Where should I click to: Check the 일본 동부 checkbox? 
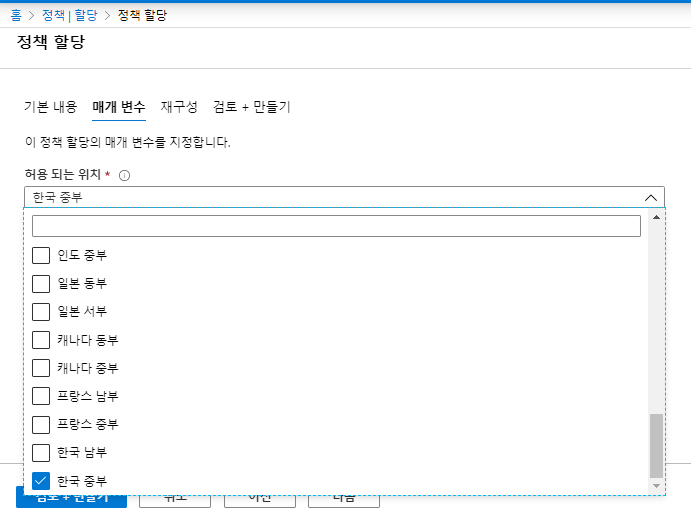coord(41,284)
